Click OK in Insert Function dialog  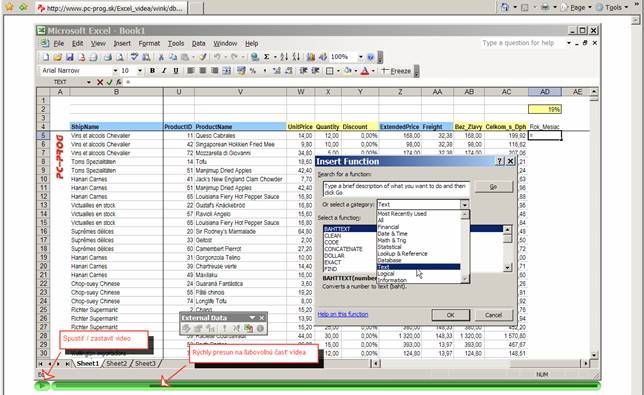tap(451, 315)
